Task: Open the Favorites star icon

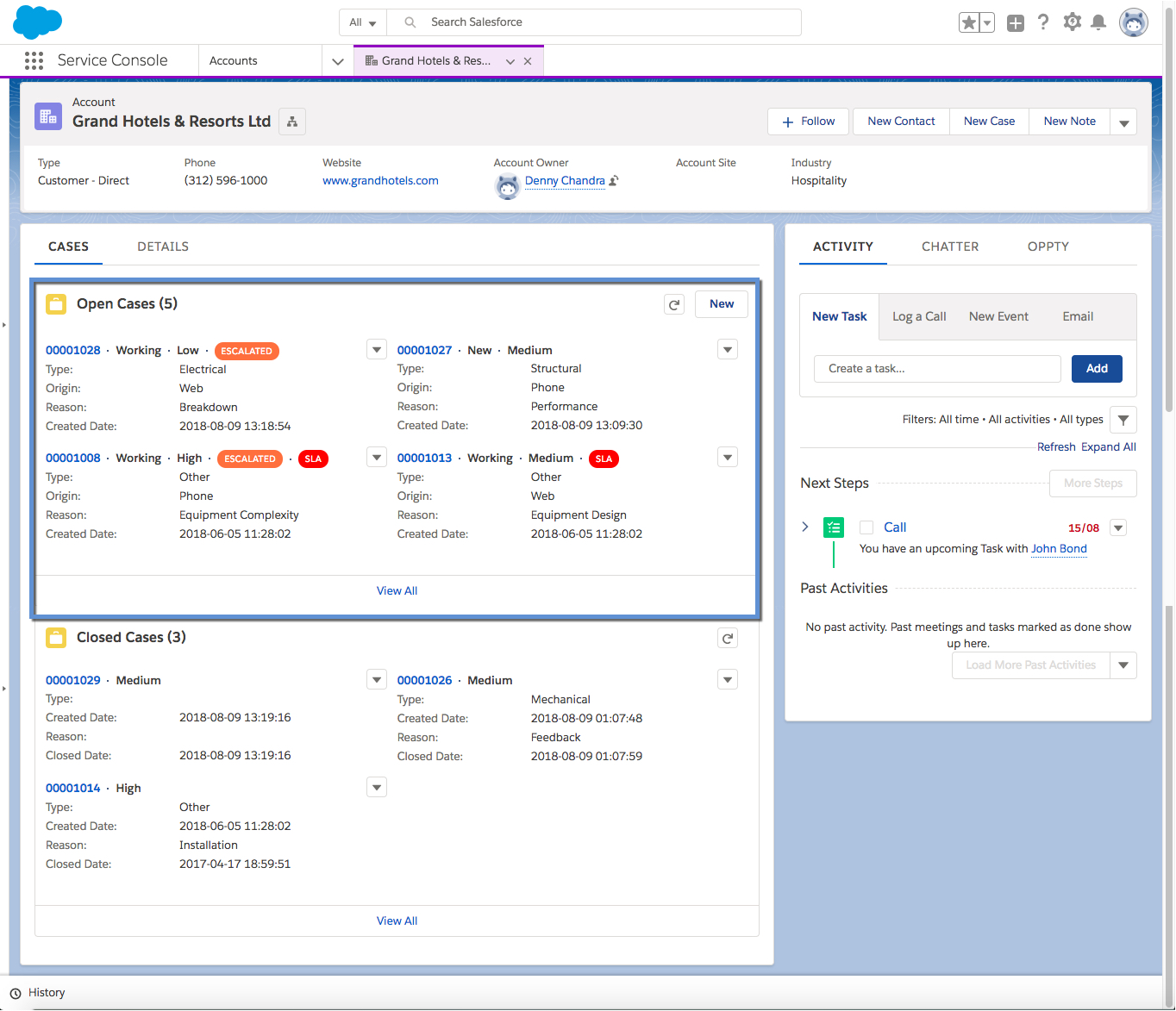Action: pos(969,22)
